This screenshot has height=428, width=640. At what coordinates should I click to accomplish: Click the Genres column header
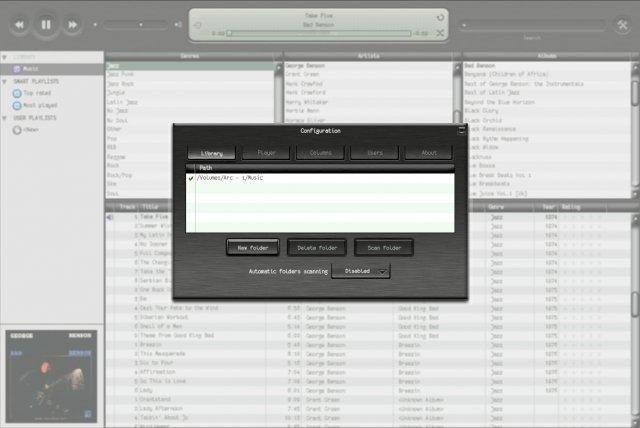[x=190, y=56]
